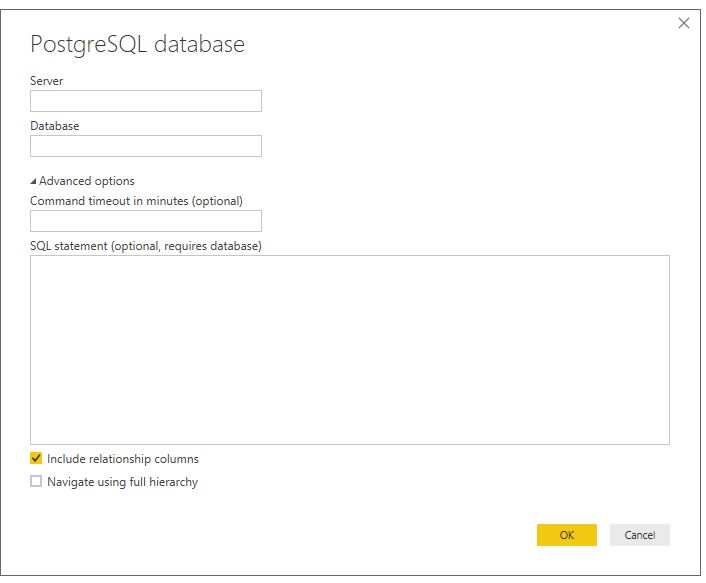Close the dialog with the X icon
Viewport: 706px width, 583px height.
684,23
